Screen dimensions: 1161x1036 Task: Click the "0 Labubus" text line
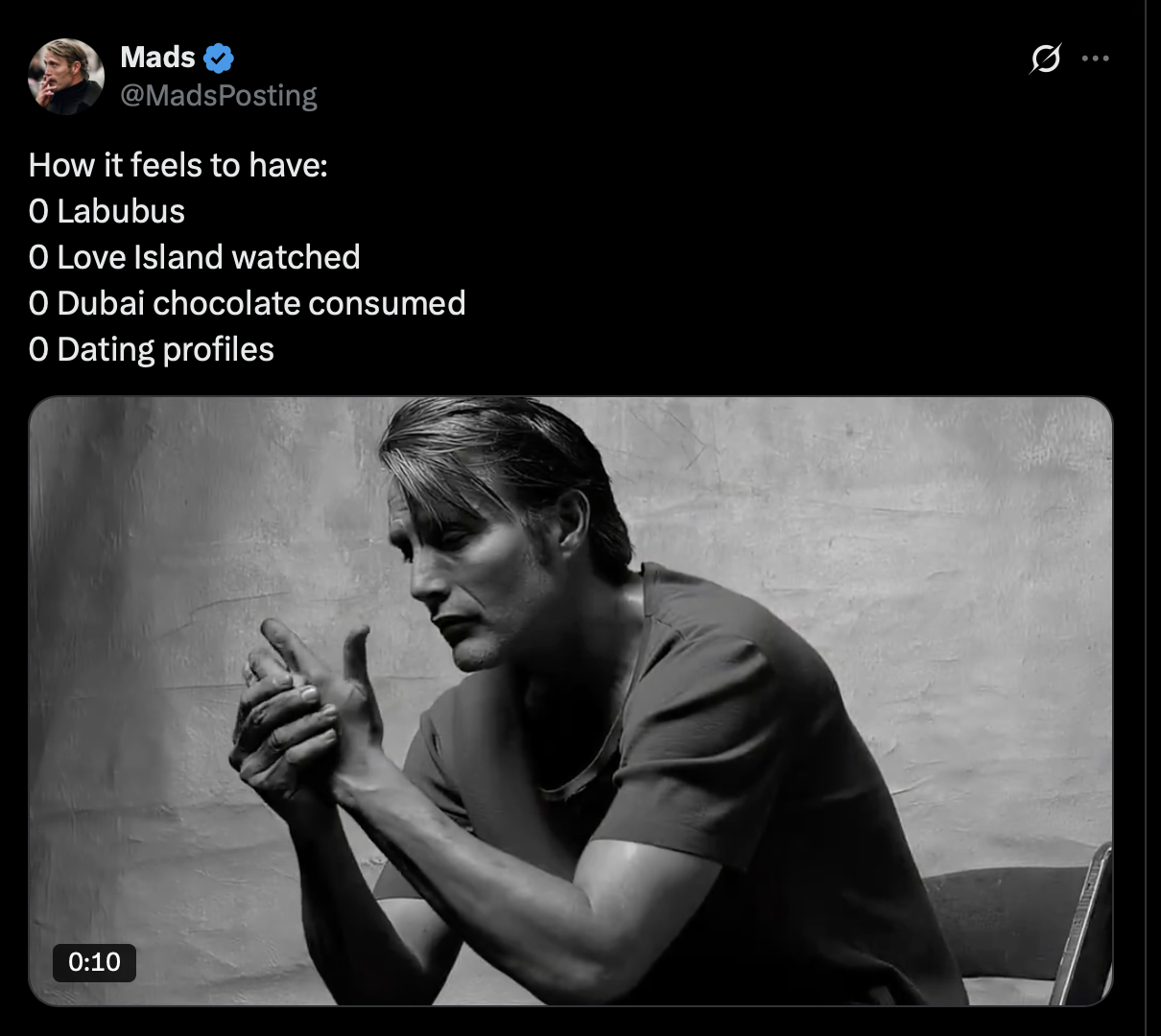pyautogui.click(x=107, y=211)
